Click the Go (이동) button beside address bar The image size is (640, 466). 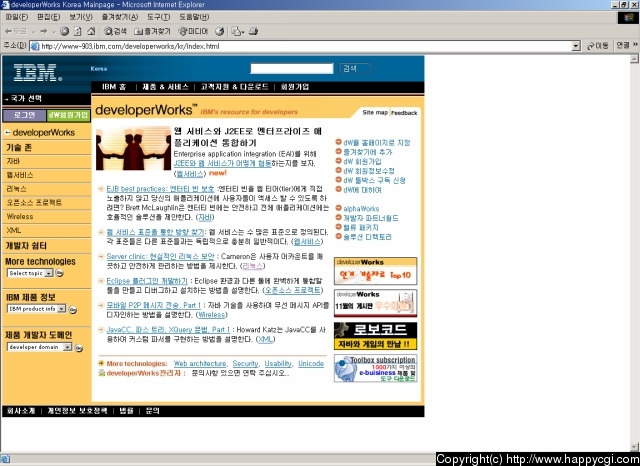click(x=598, y=46)
